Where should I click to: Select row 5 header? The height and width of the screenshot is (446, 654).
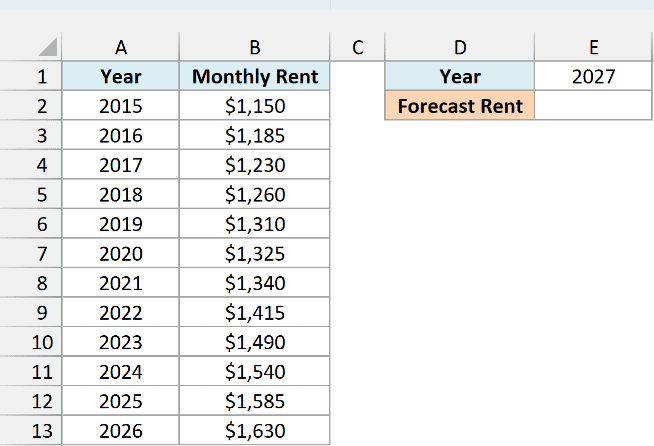pos(30,194)
